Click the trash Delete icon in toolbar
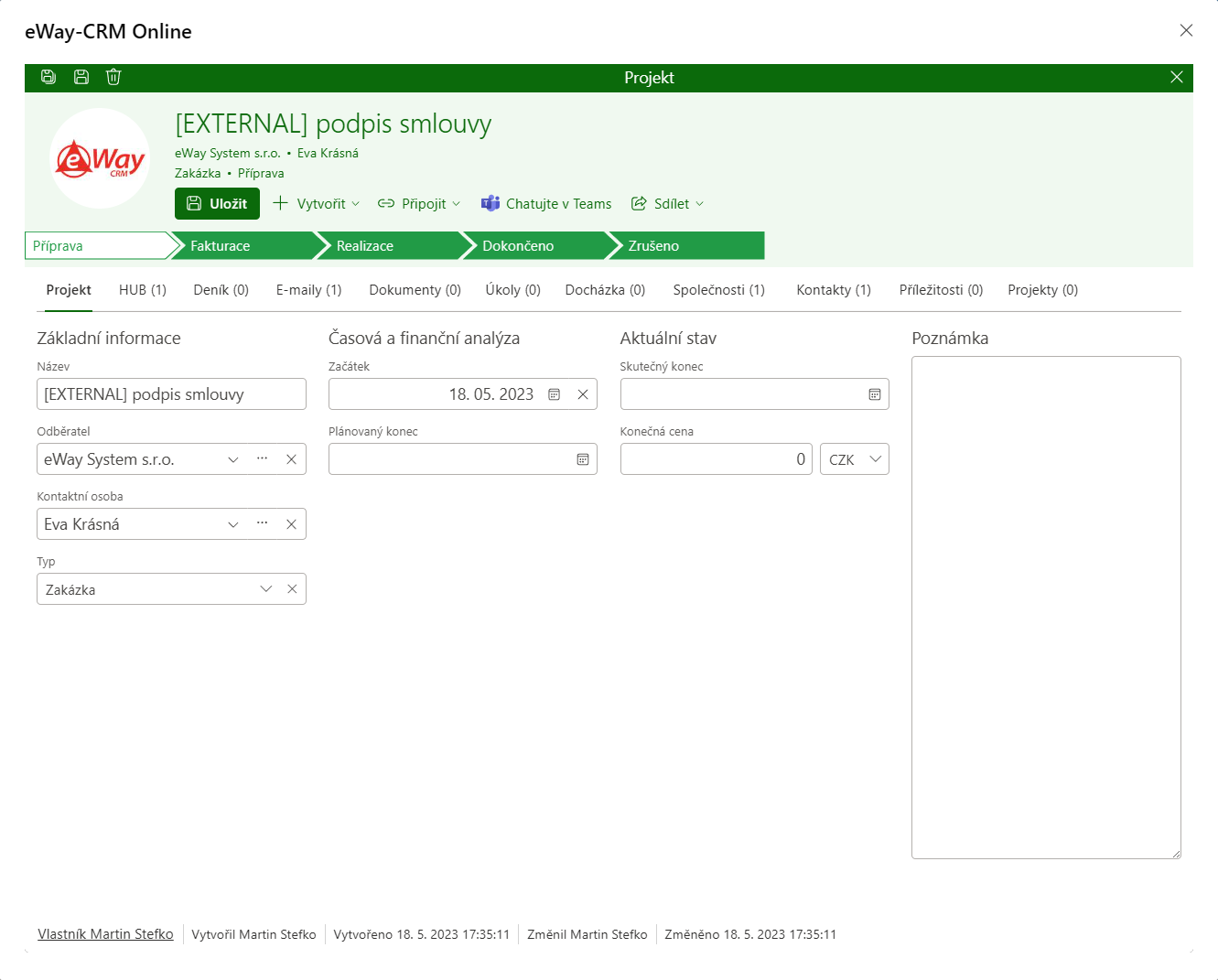 [x=113, y=77]
